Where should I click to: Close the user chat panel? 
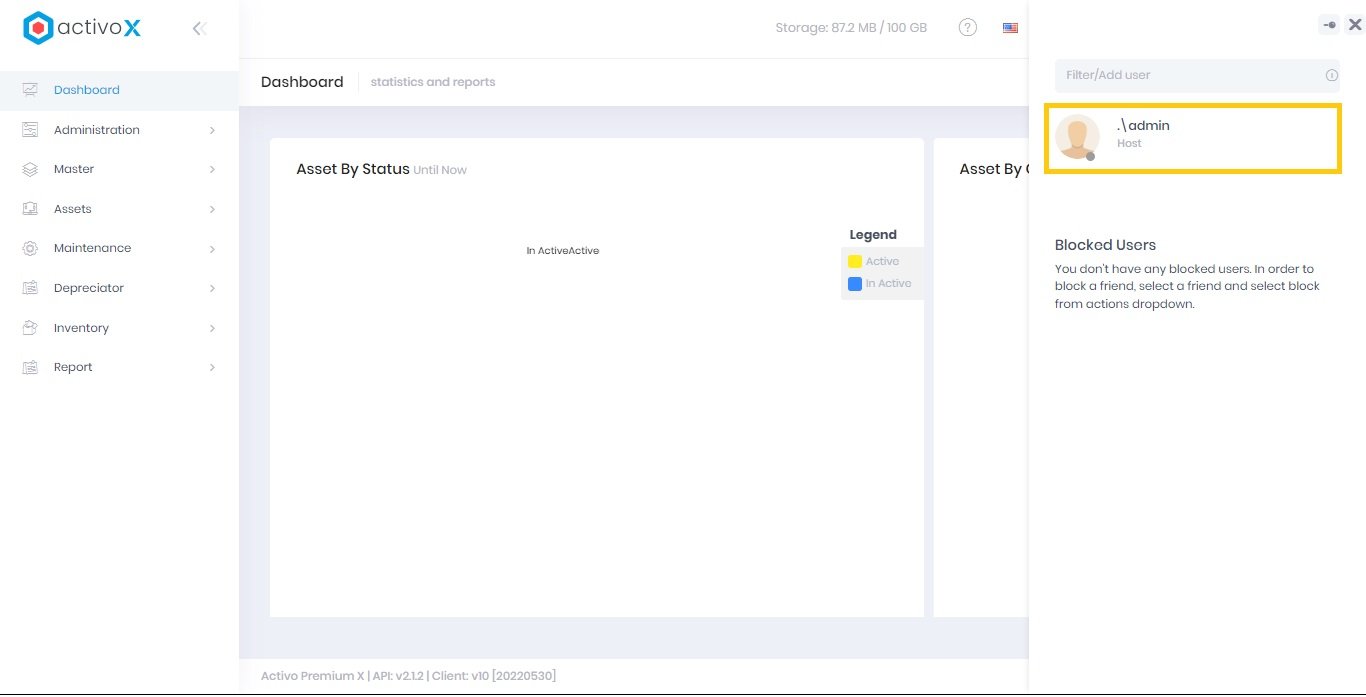[1355, 25]
